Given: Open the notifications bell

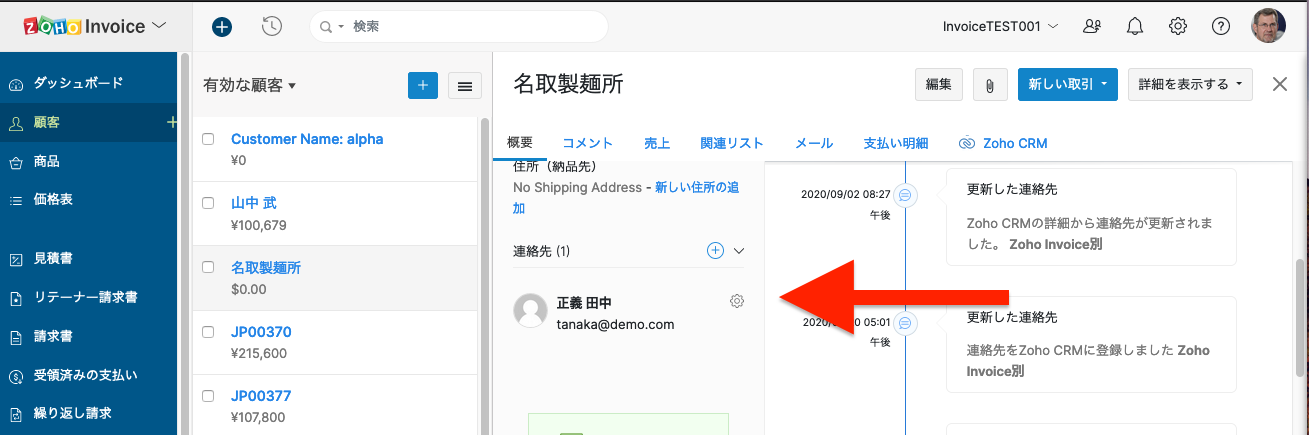Looking at the screenshot, I should tap(1134, 27).
